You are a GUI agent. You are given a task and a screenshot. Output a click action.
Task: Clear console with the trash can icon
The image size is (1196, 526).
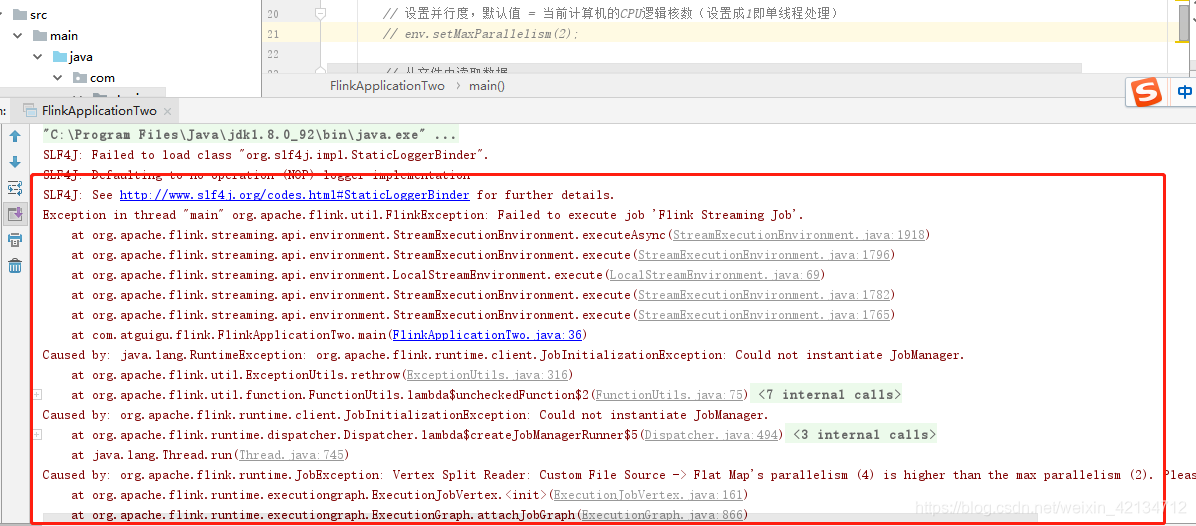point(14,266)
